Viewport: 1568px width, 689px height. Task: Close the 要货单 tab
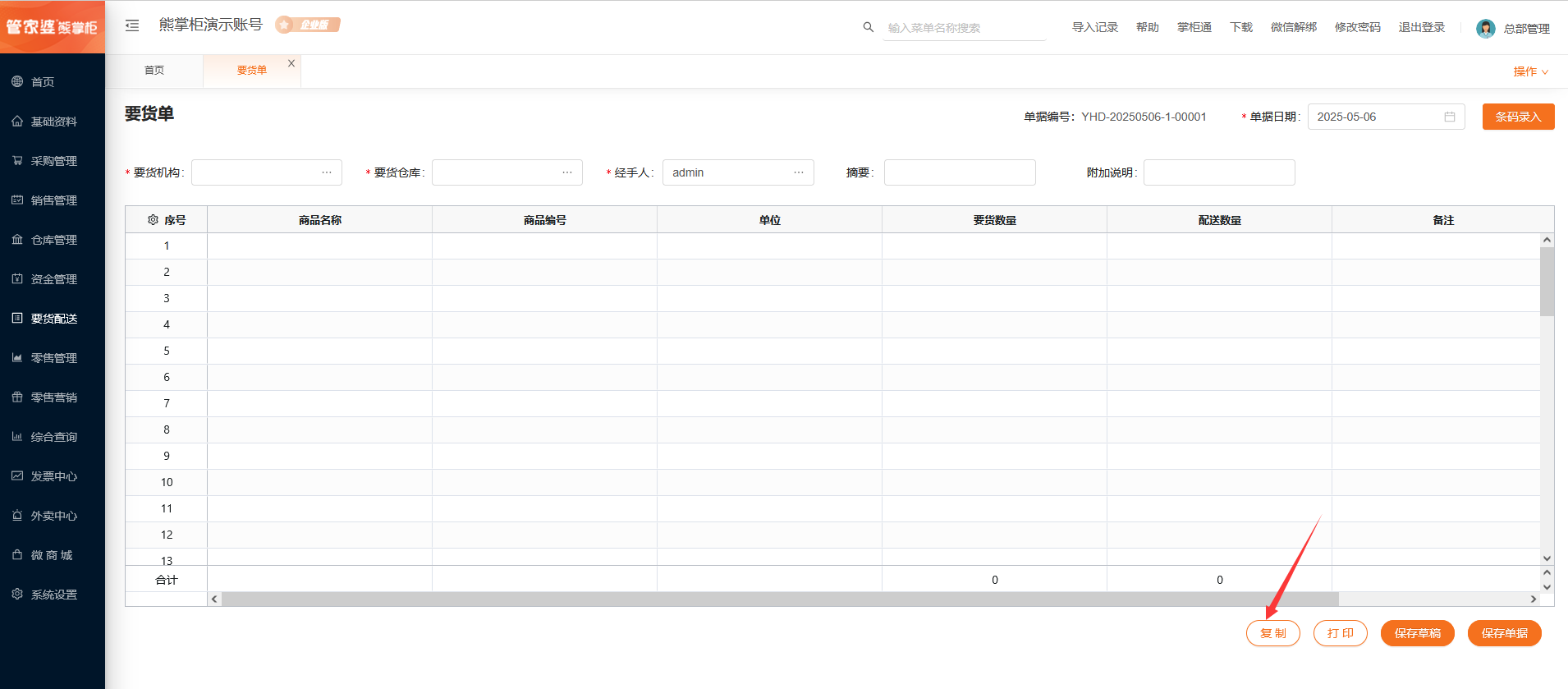pyautogui.click(x=291, y=63)
